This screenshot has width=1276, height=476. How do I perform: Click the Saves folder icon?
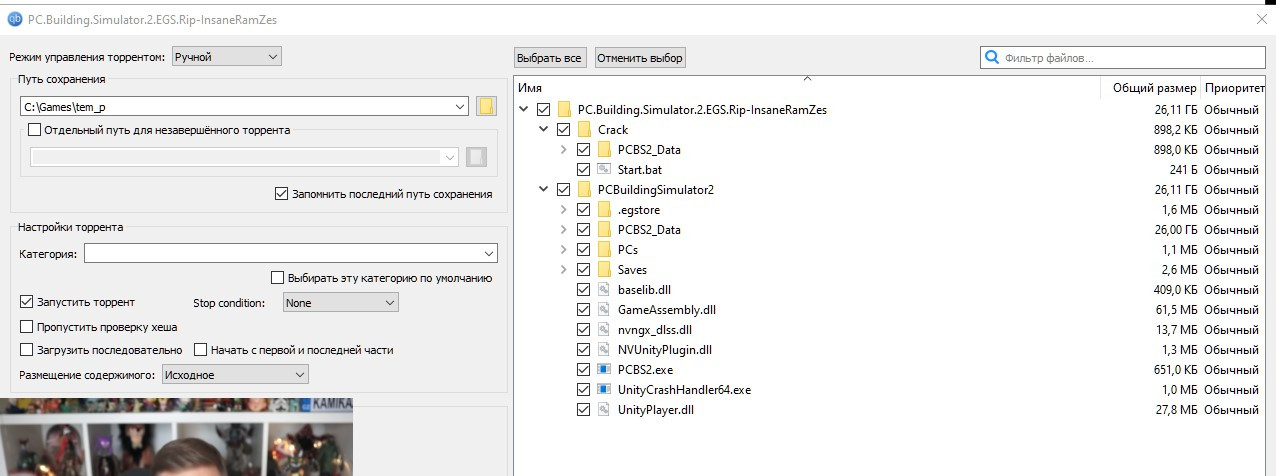(x=604, y=270)
